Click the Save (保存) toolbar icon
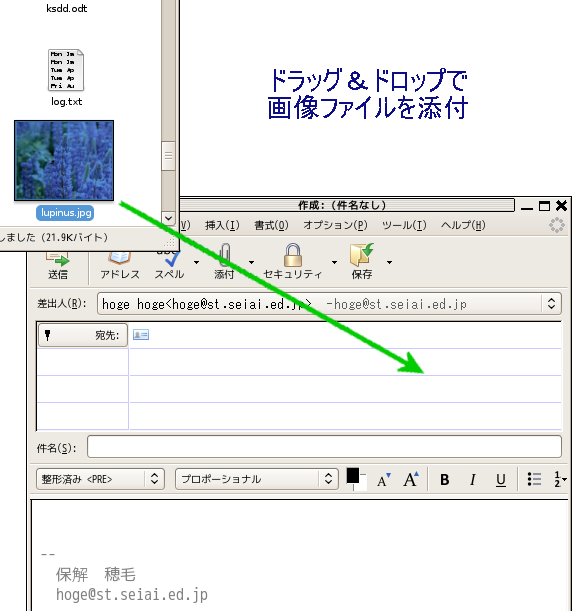 pyautogui.click(x=362, y=255)
